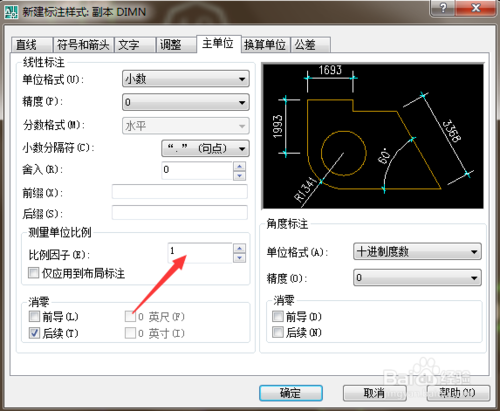Click the 比例因子(E) value field

200,253
